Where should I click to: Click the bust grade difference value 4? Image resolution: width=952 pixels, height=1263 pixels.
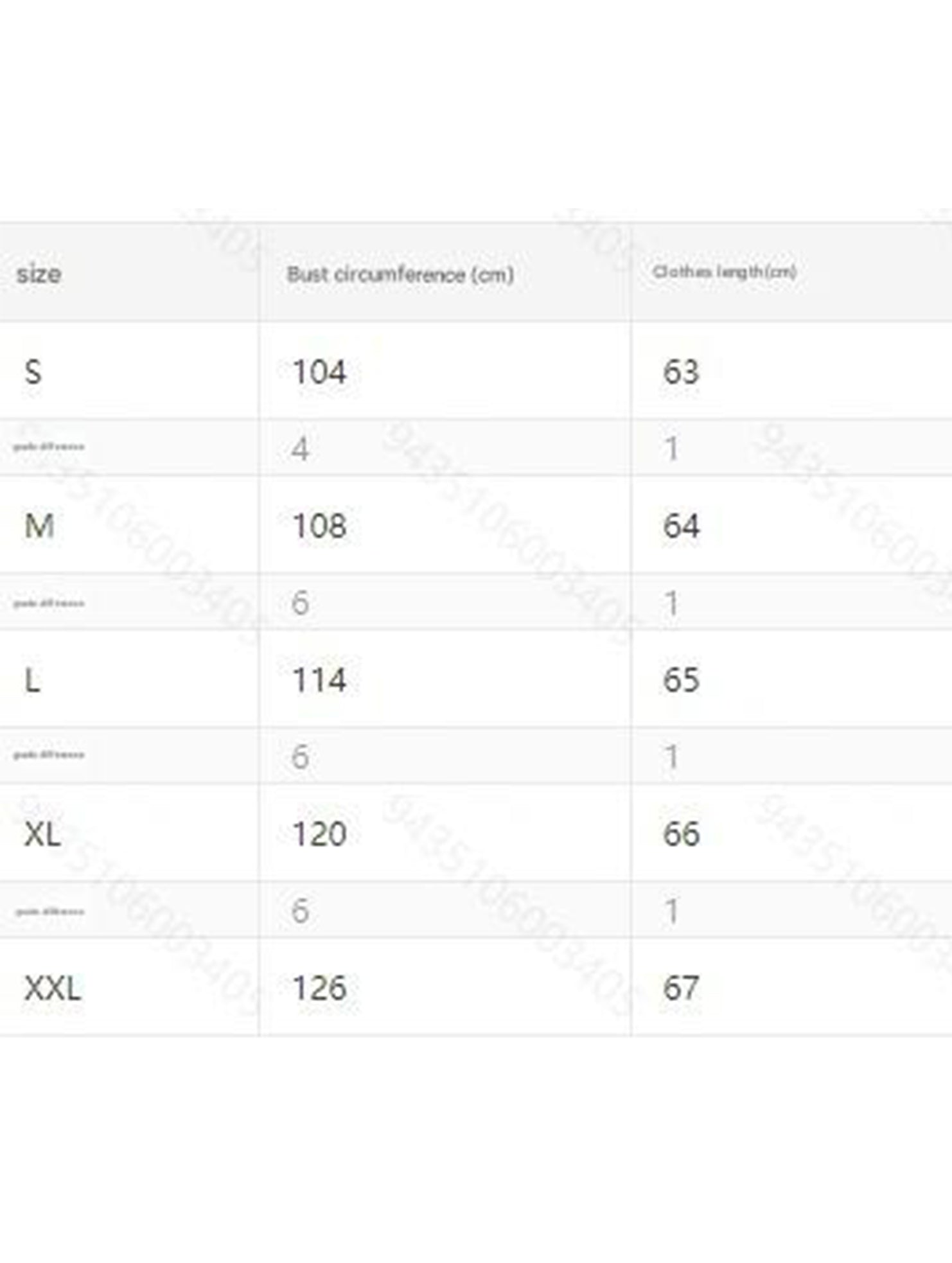coord(300,448)
